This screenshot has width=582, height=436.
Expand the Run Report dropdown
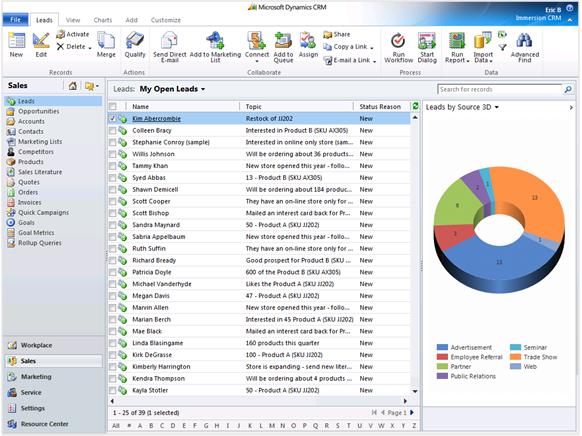[x=468, y=61]
